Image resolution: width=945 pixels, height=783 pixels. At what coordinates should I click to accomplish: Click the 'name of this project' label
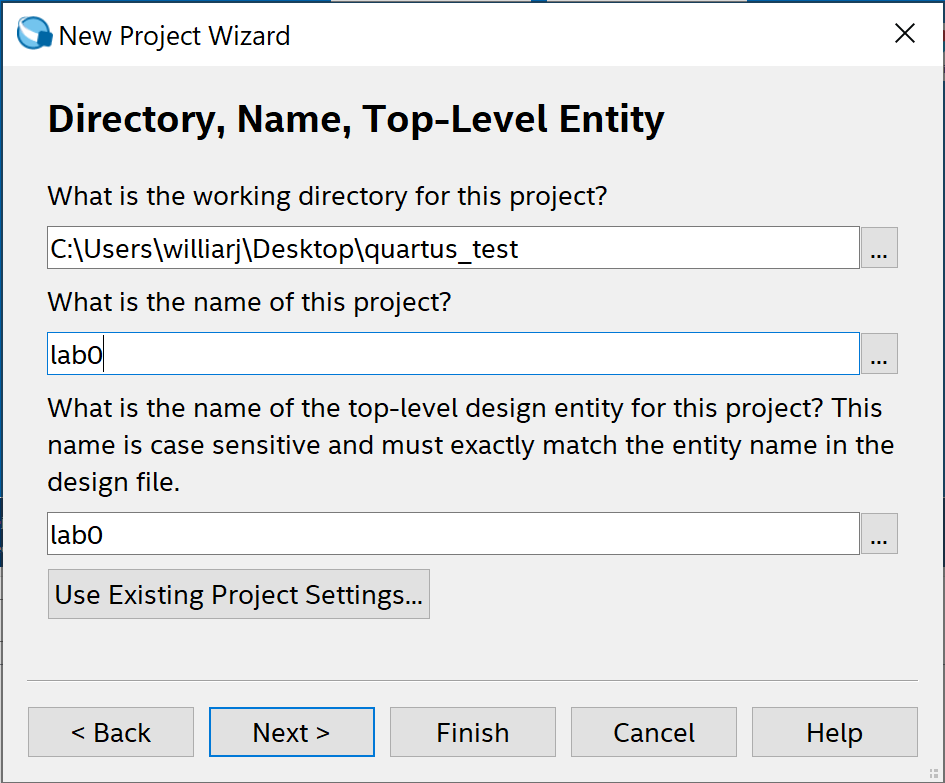point(250,301)
